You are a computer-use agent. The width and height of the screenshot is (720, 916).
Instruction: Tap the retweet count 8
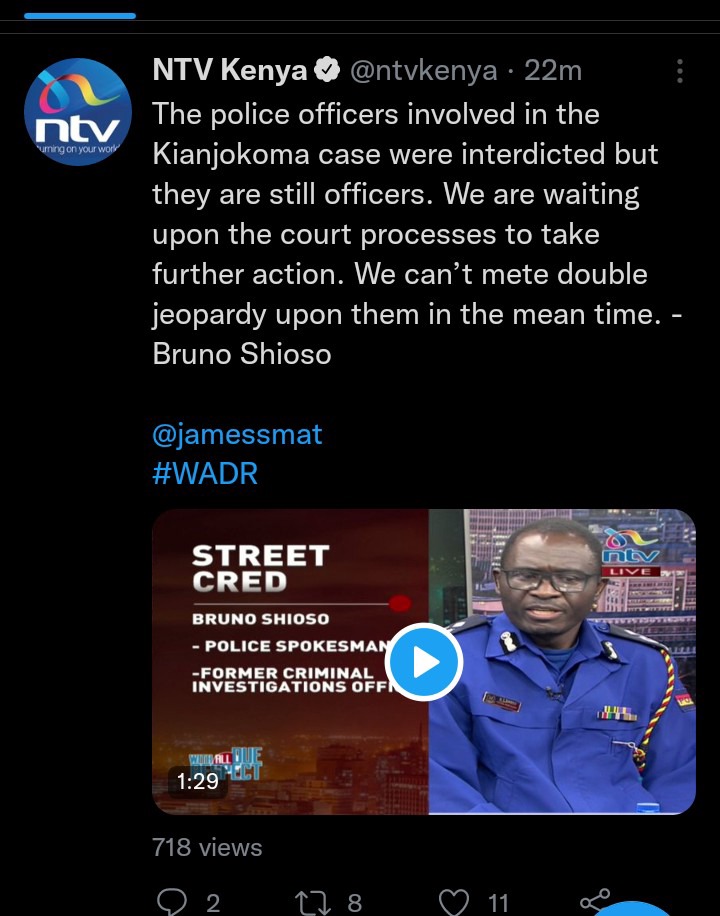(x=355, y=903)
